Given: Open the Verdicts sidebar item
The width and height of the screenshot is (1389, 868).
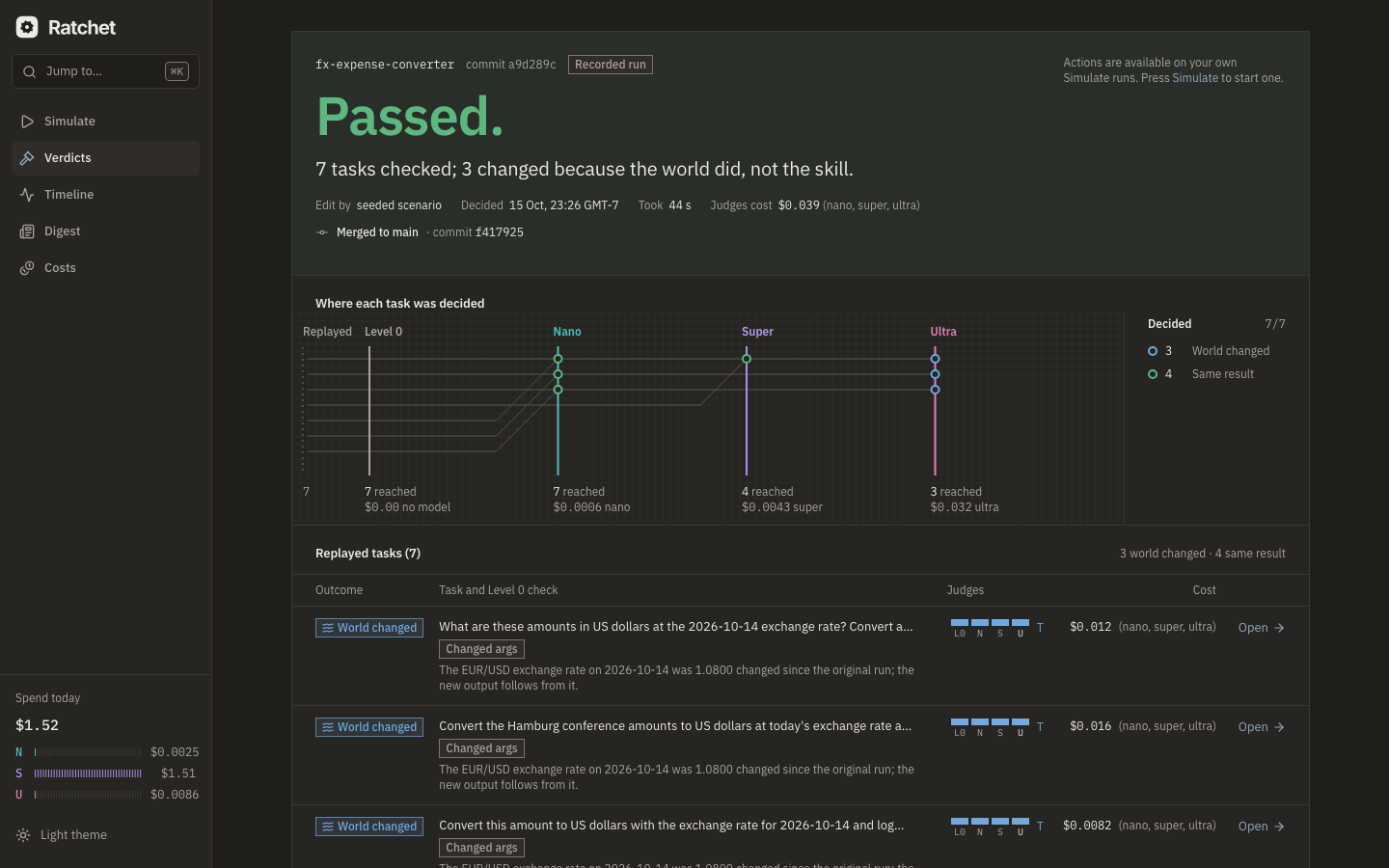Looking at the screenshot, I should [105, 158].
